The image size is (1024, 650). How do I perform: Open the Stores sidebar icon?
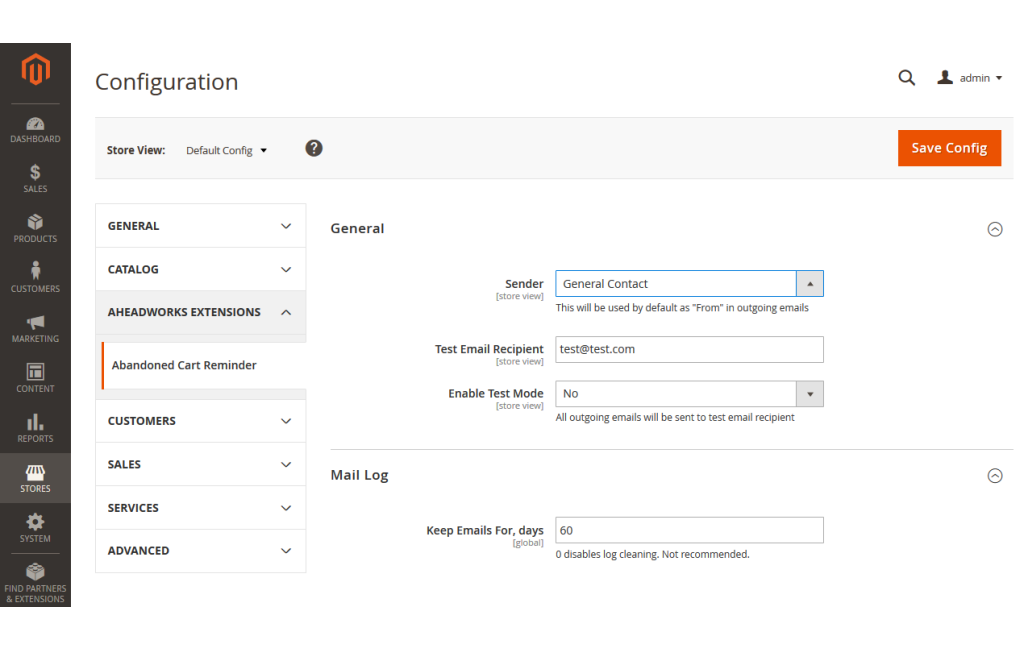coord(35,478)
